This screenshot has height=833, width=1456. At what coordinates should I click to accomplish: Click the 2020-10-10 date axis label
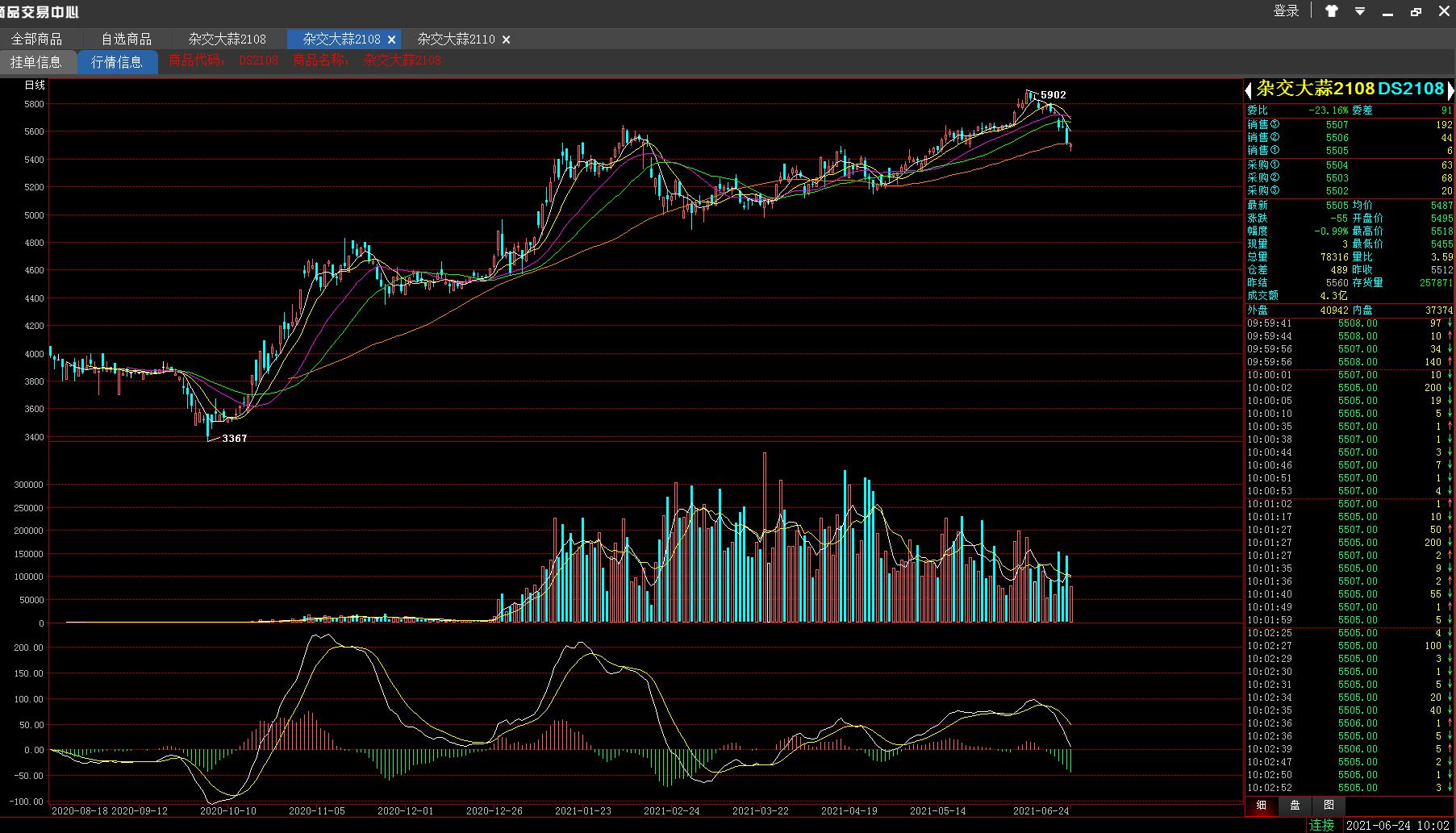pyautogui.click(x=228, y=811)
